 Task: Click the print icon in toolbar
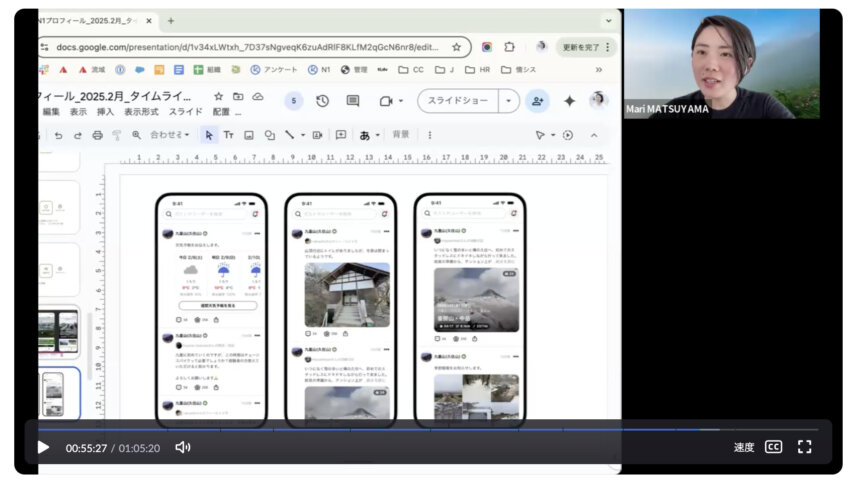pos(97,135)
